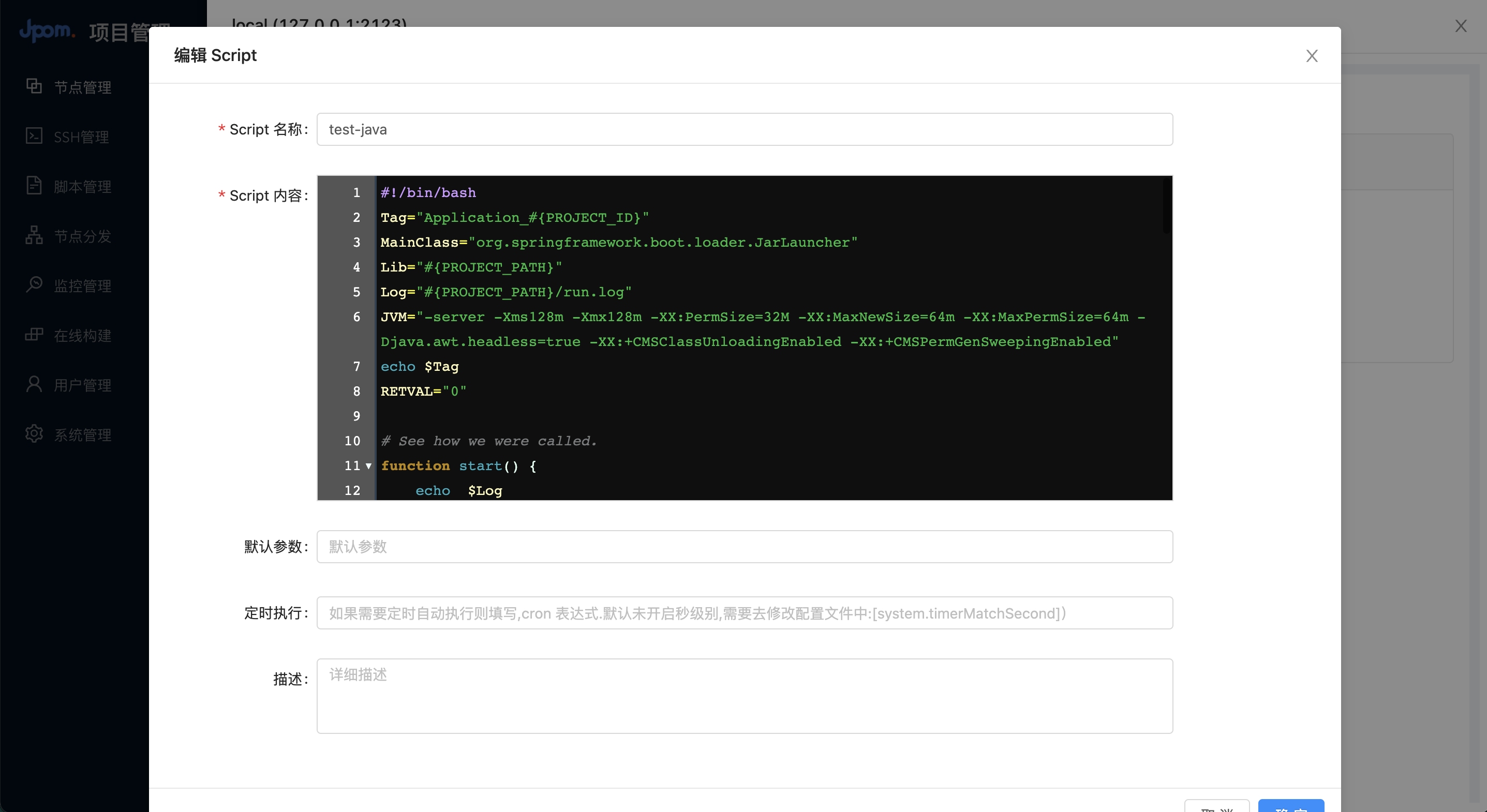Viewport: 1487px width, 812px height.
Task: Focus the 描述 textarea
Action: pyautogui.click(x=745, y=696)
